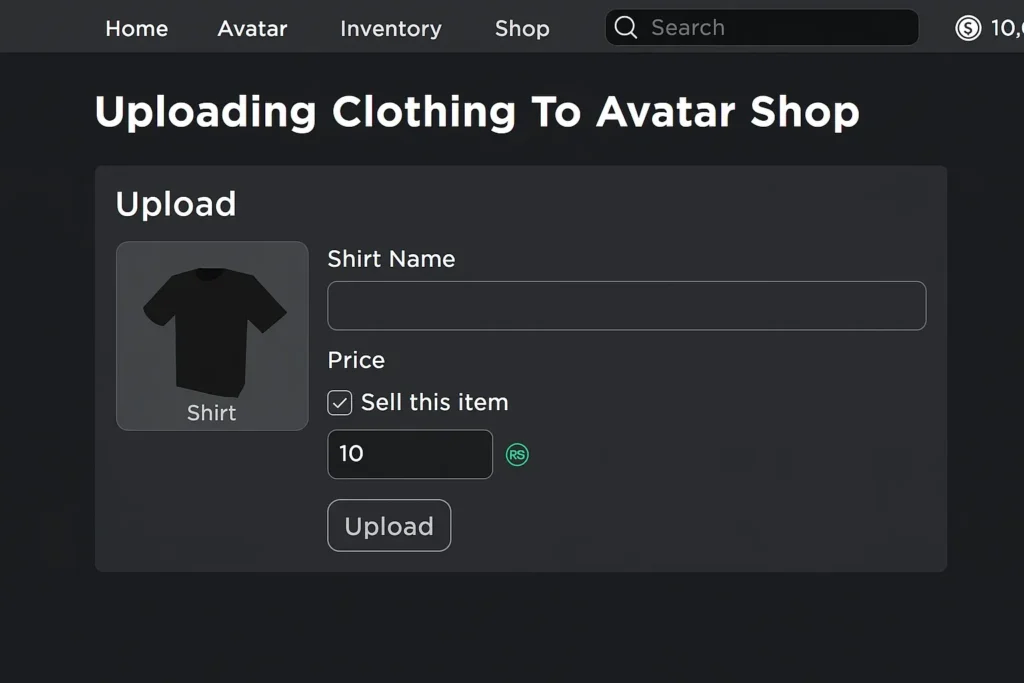
Task: Uncheck the Sell this item checkbox
Action: [x=340, y=403]
